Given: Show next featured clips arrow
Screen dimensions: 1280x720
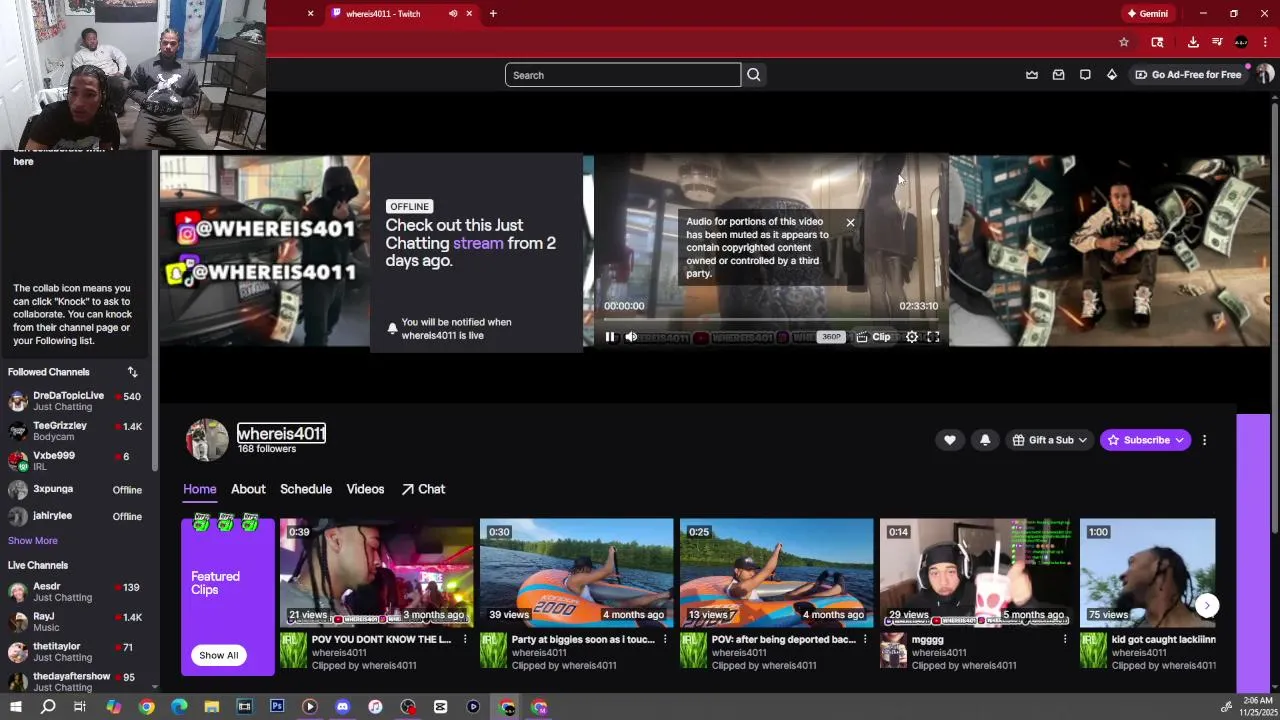Looking at the screenshot, I should (x=1207, y=605).
